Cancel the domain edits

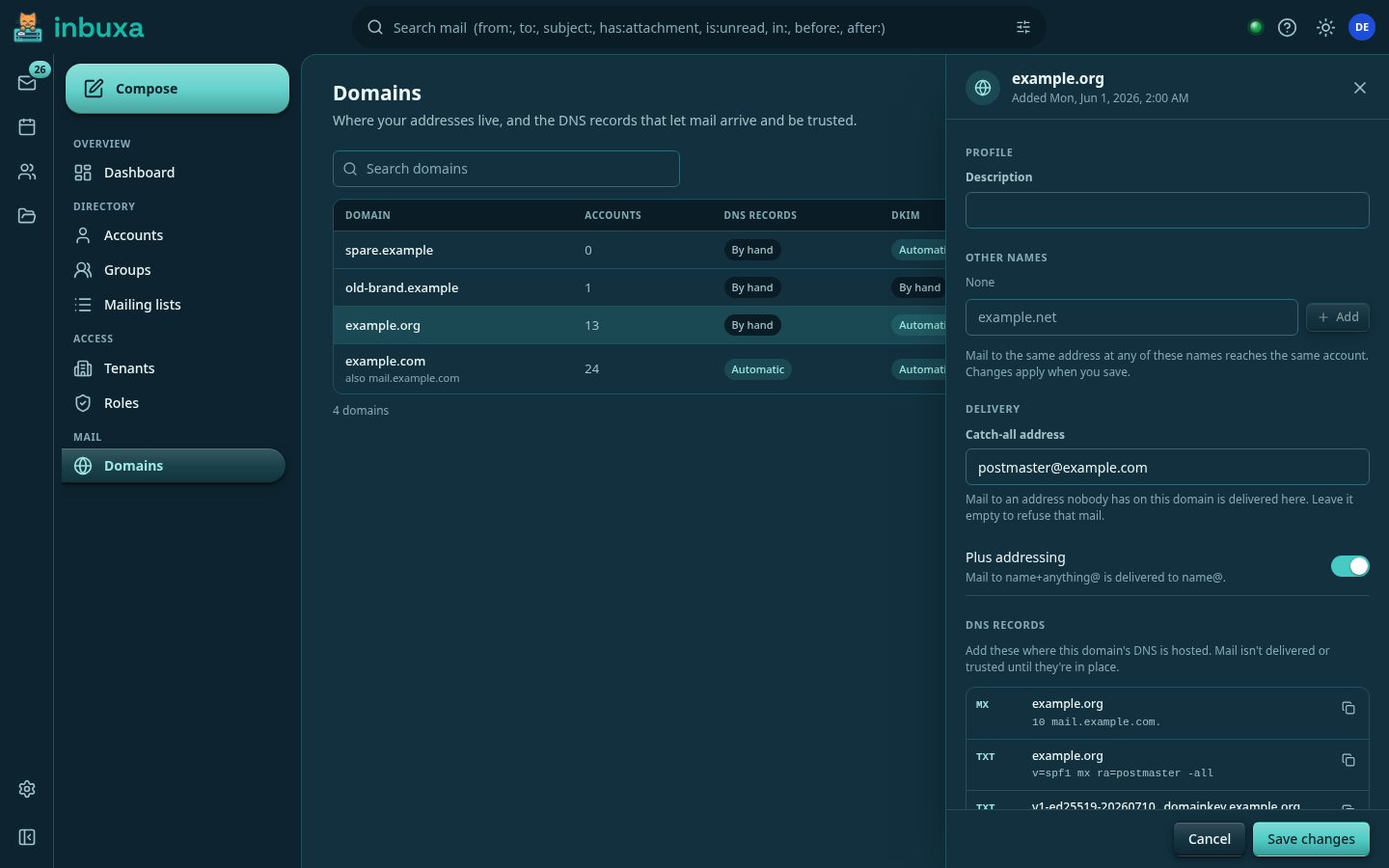click(x=1209, y=839)
